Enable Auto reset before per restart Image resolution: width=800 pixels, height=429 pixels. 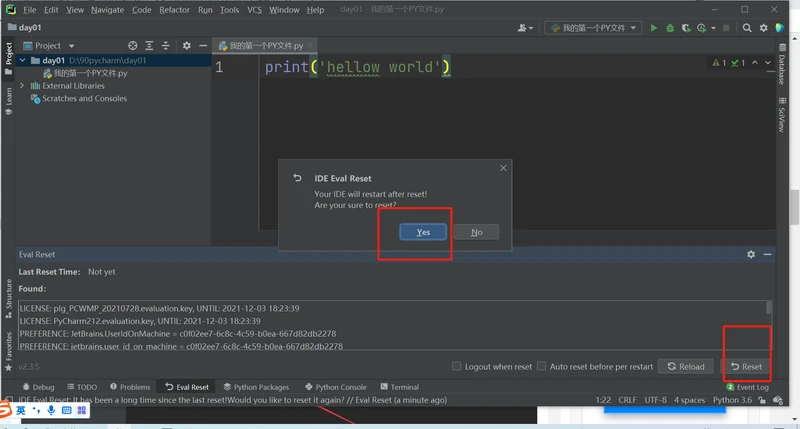[542, 367]
